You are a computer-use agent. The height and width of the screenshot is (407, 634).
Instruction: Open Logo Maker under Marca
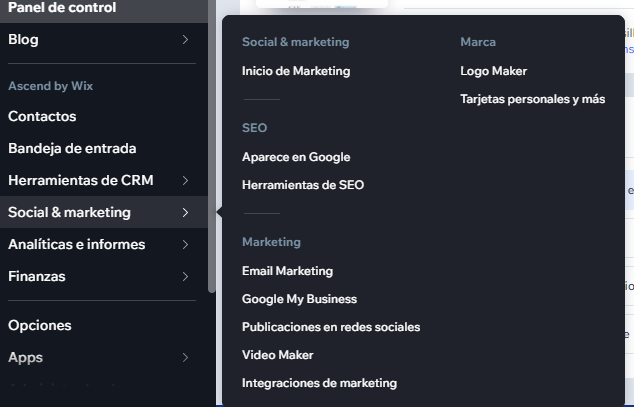coord(493,71)
